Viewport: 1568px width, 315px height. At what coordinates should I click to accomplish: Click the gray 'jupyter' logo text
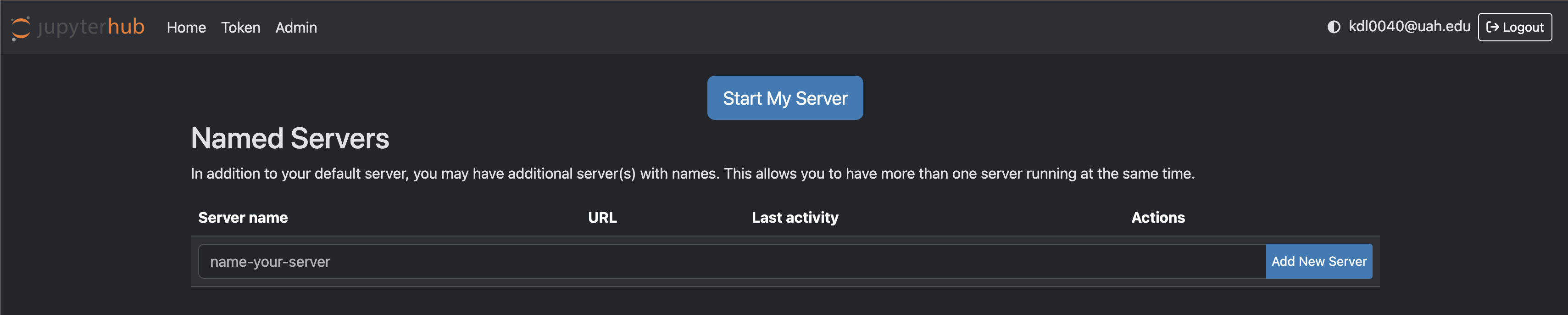(x=71, y=28)
